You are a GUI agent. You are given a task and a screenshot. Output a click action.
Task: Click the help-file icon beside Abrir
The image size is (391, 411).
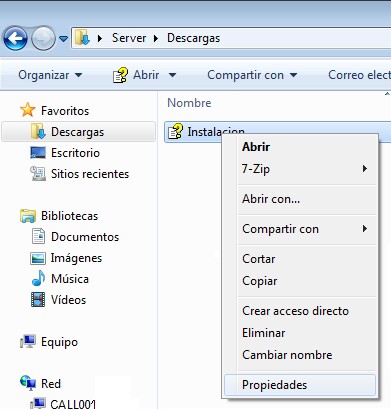[120, 75]
